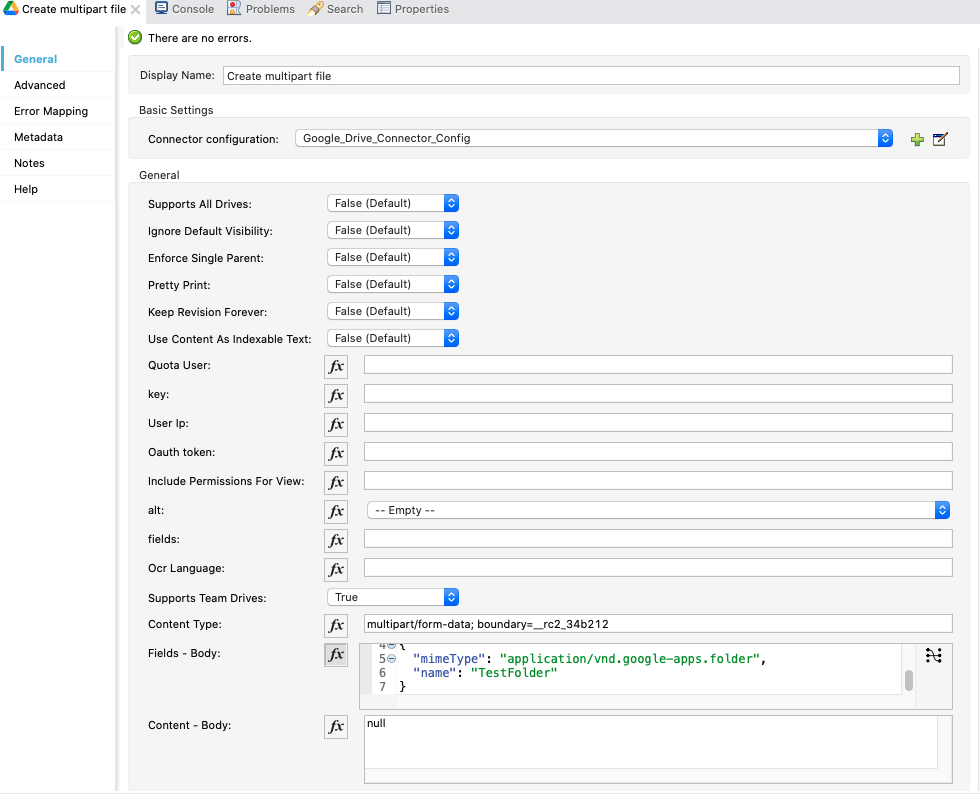Go to Error Mapping section
The width and height of the screenshot is (980, 794).
point(51,111)
